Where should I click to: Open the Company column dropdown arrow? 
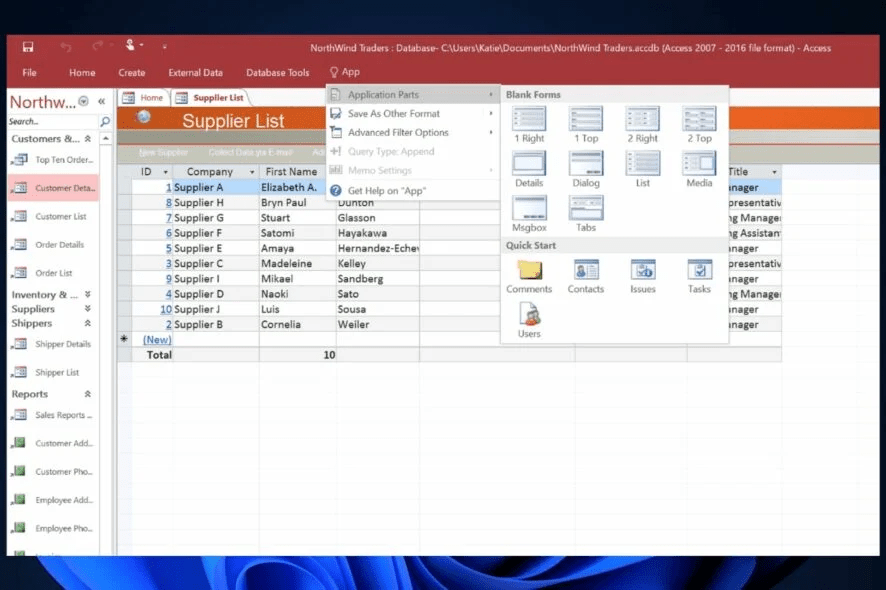point(251,172)
